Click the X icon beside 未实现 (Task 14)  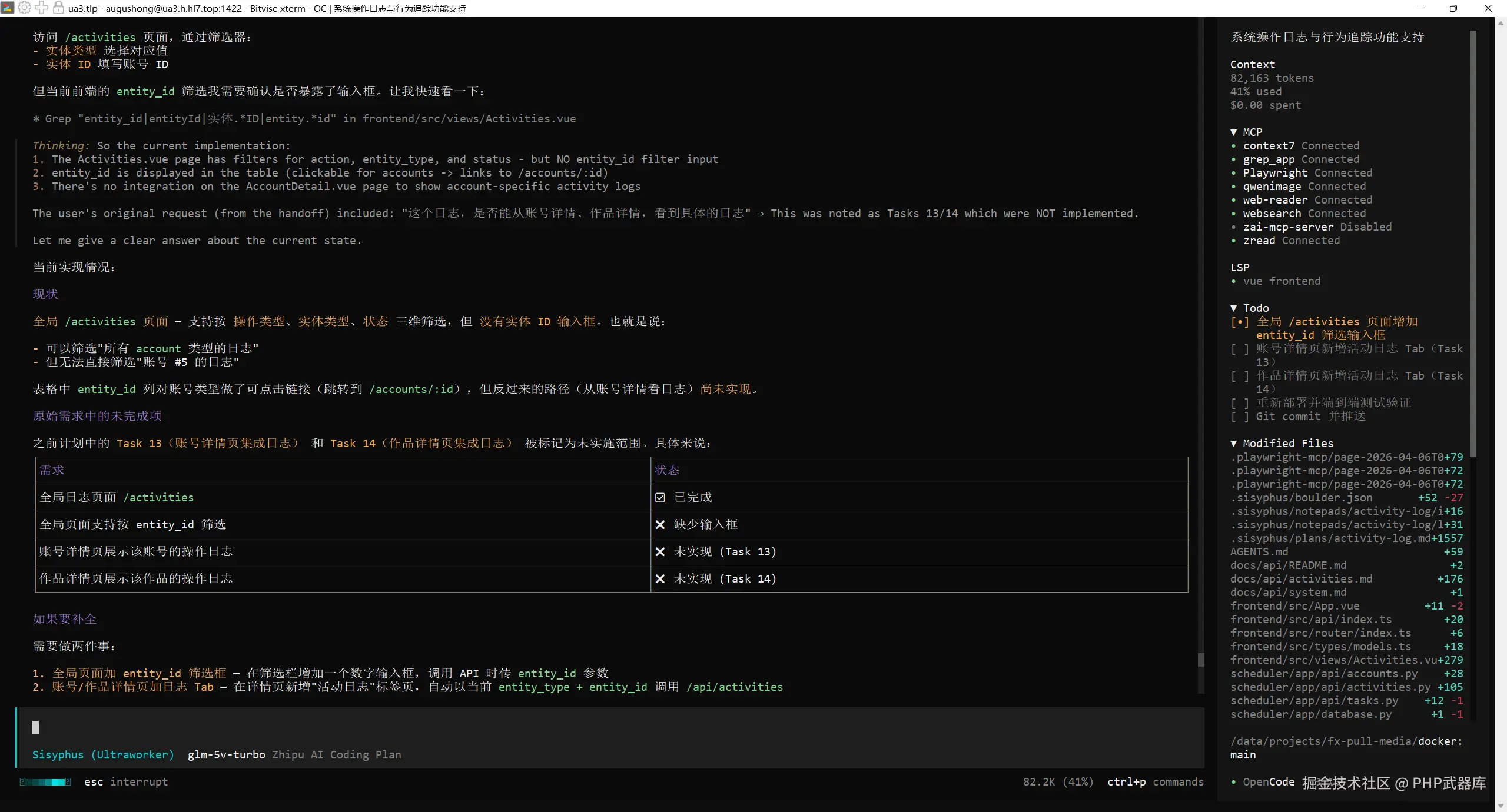(660, 579)
